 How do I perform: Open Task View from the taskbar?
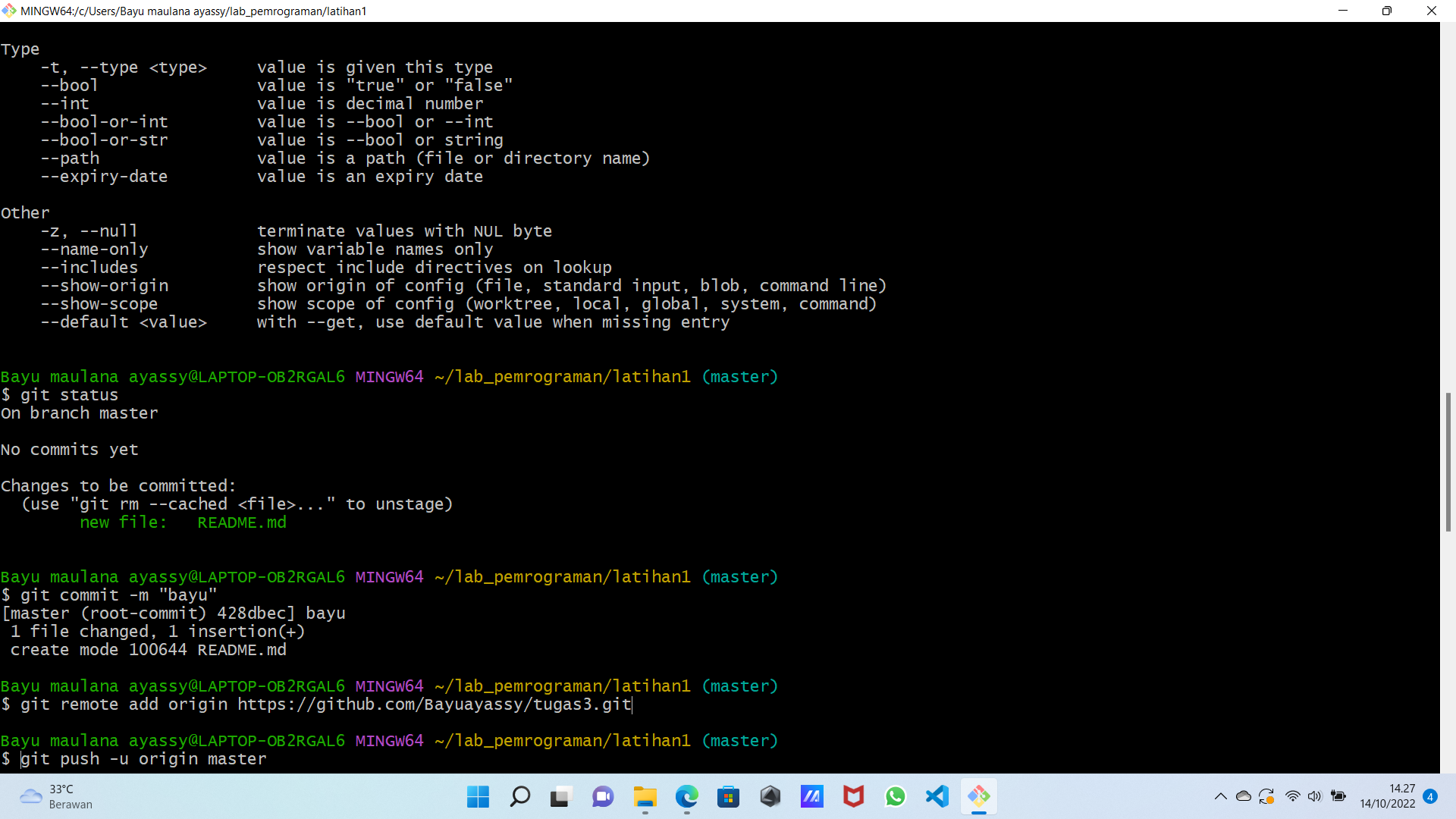click(560, 796)
